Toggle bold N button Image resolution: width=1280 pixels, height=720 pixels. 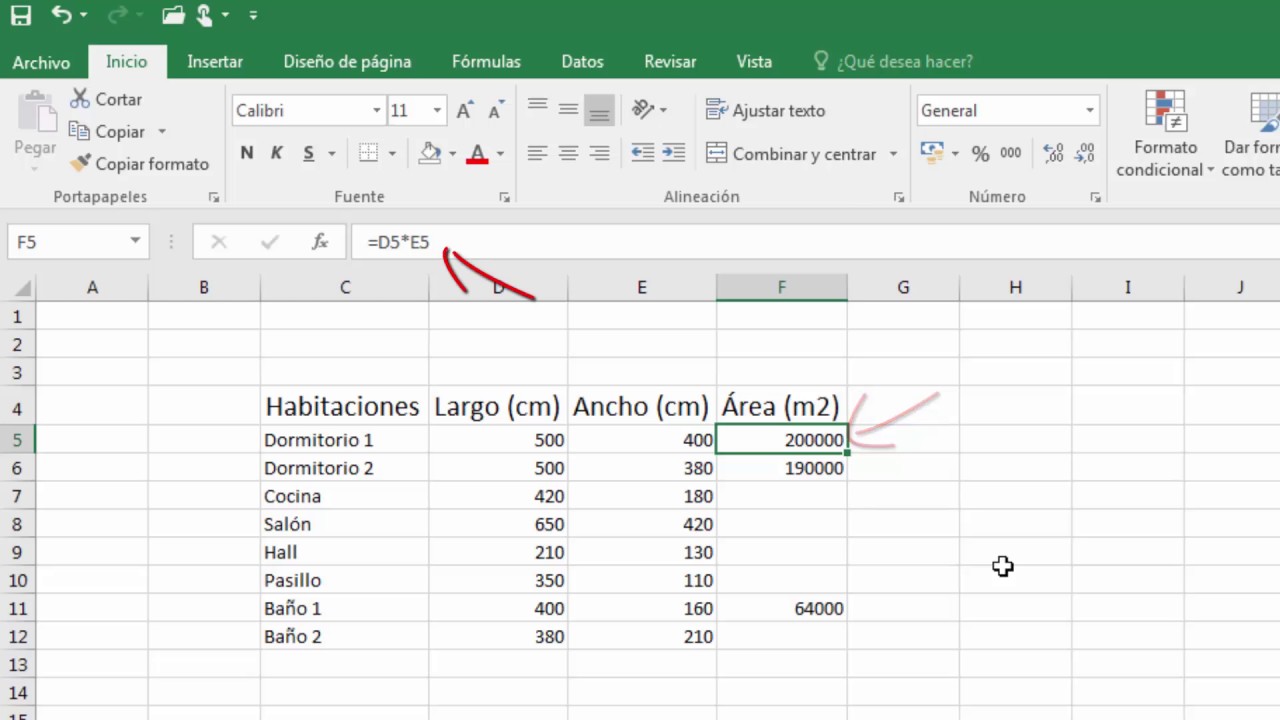(x=247, y=153)
